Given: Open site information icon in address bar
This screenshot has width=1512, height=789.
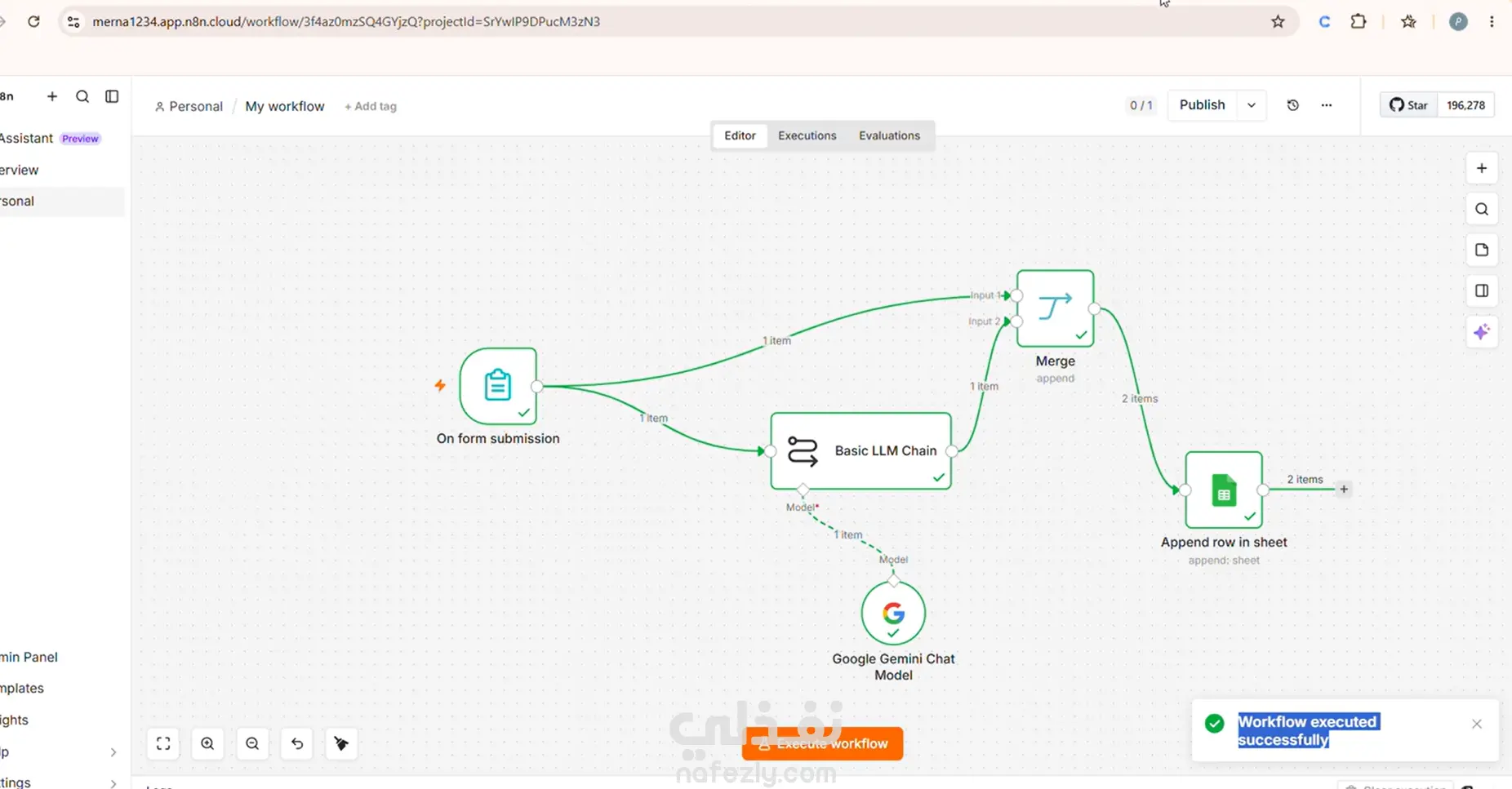Looking at the screenshot, I should coord(73,22).
